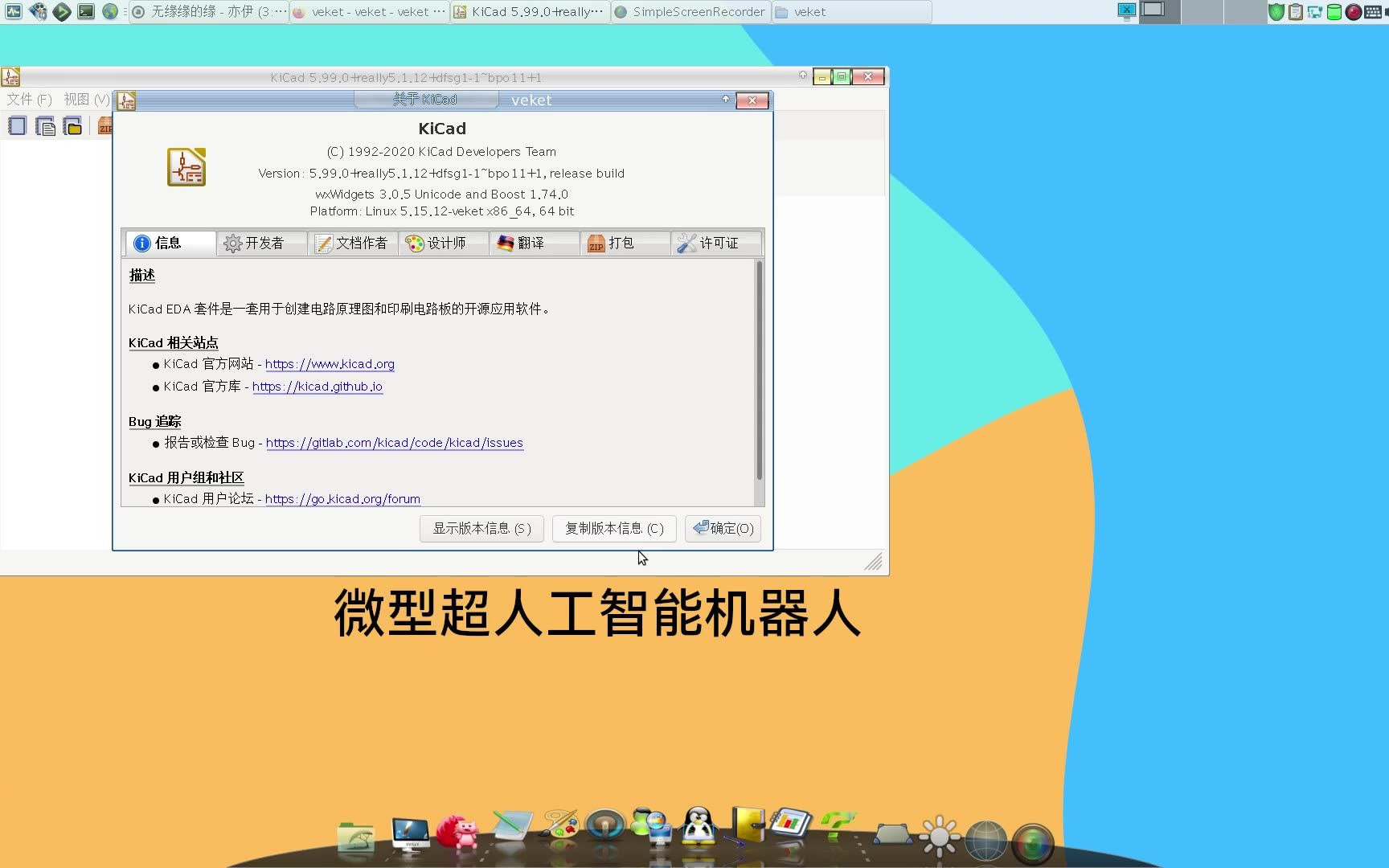Click the KiCad logo in the about dialog

pyautogui.click(x=186, y=167)
